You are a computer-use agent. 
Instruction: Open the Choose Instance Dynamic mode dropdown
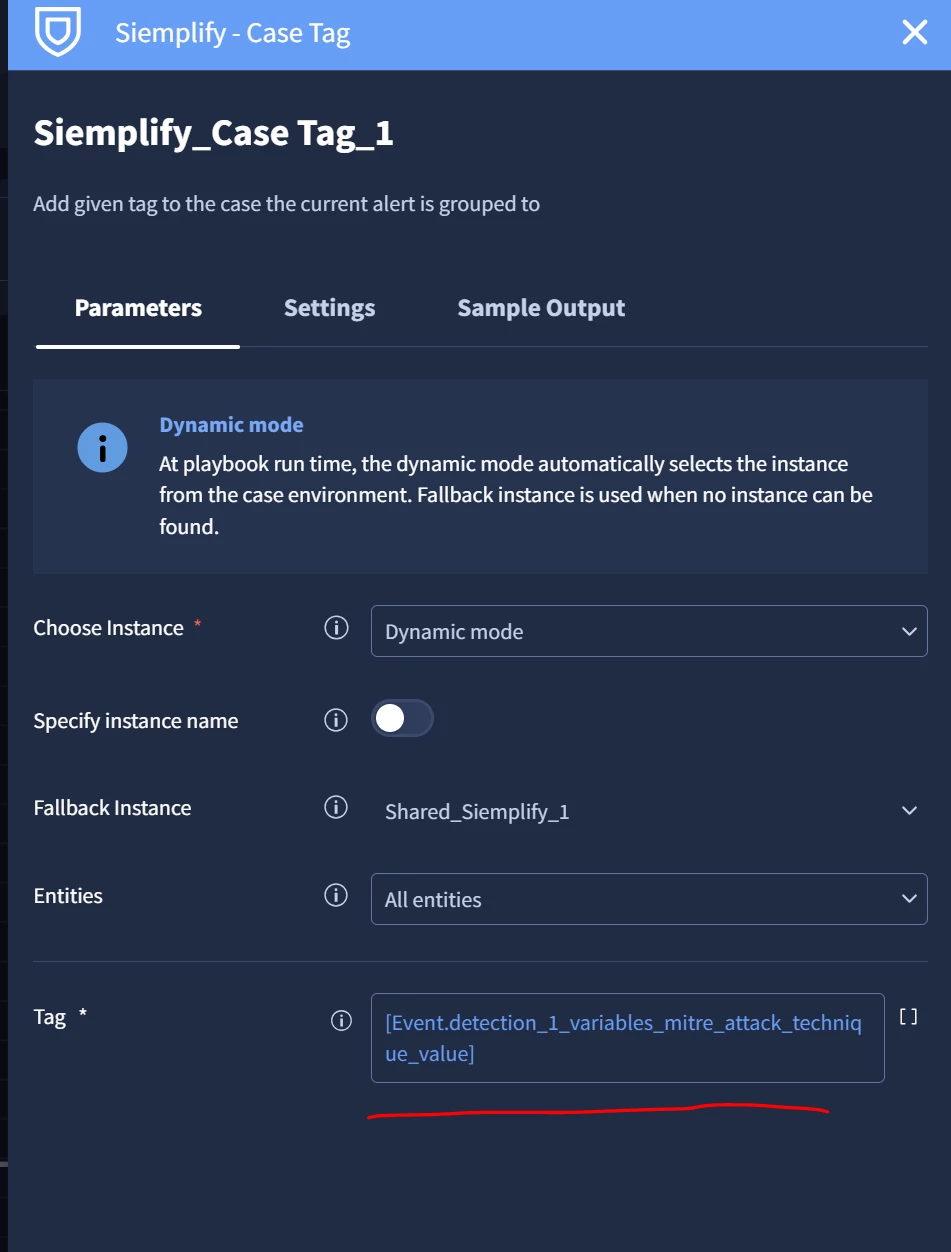click(x=649, y=631)
